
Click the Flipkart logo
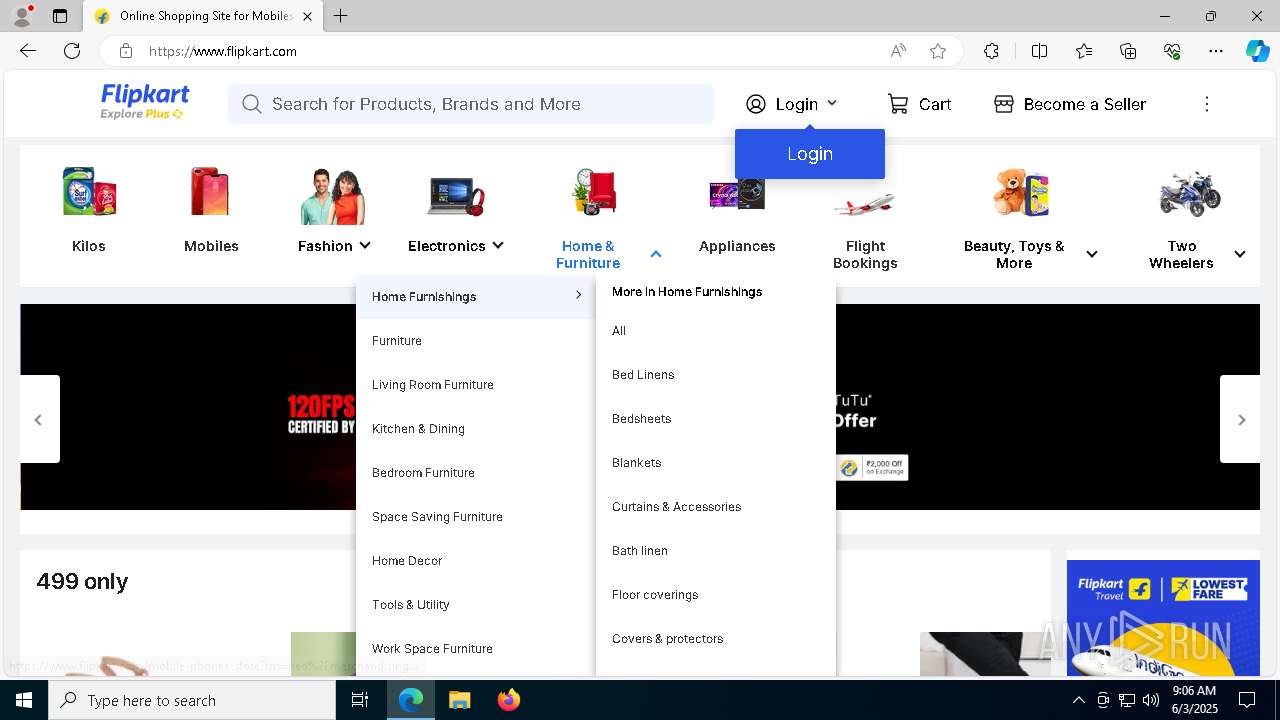(x=145, y=102)
